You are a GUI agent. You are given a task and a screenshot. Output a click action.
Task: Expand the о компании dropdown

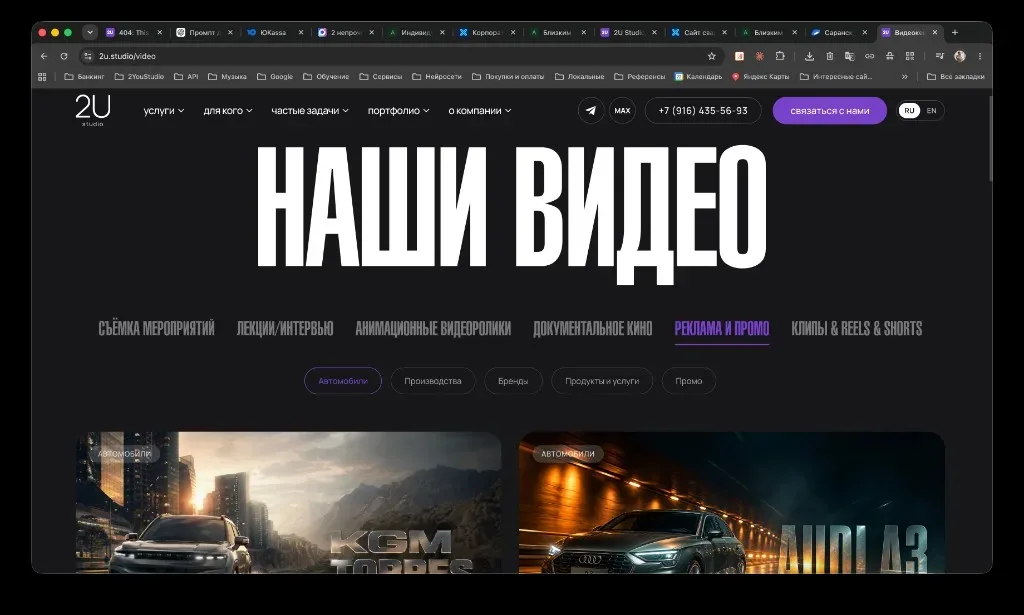click(x=480, y=110)
